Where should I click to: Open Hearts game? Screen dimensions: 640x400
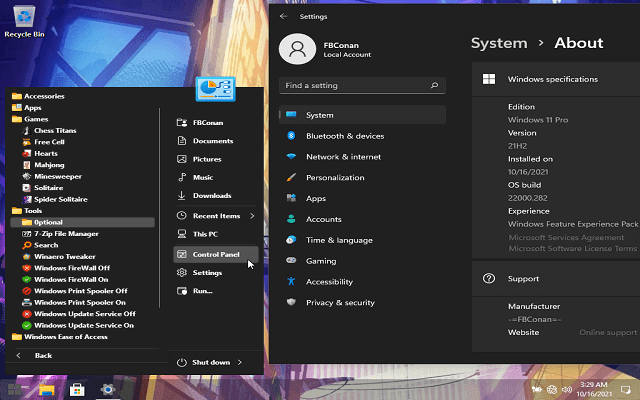pyautogui.click(x=40, y=153)
